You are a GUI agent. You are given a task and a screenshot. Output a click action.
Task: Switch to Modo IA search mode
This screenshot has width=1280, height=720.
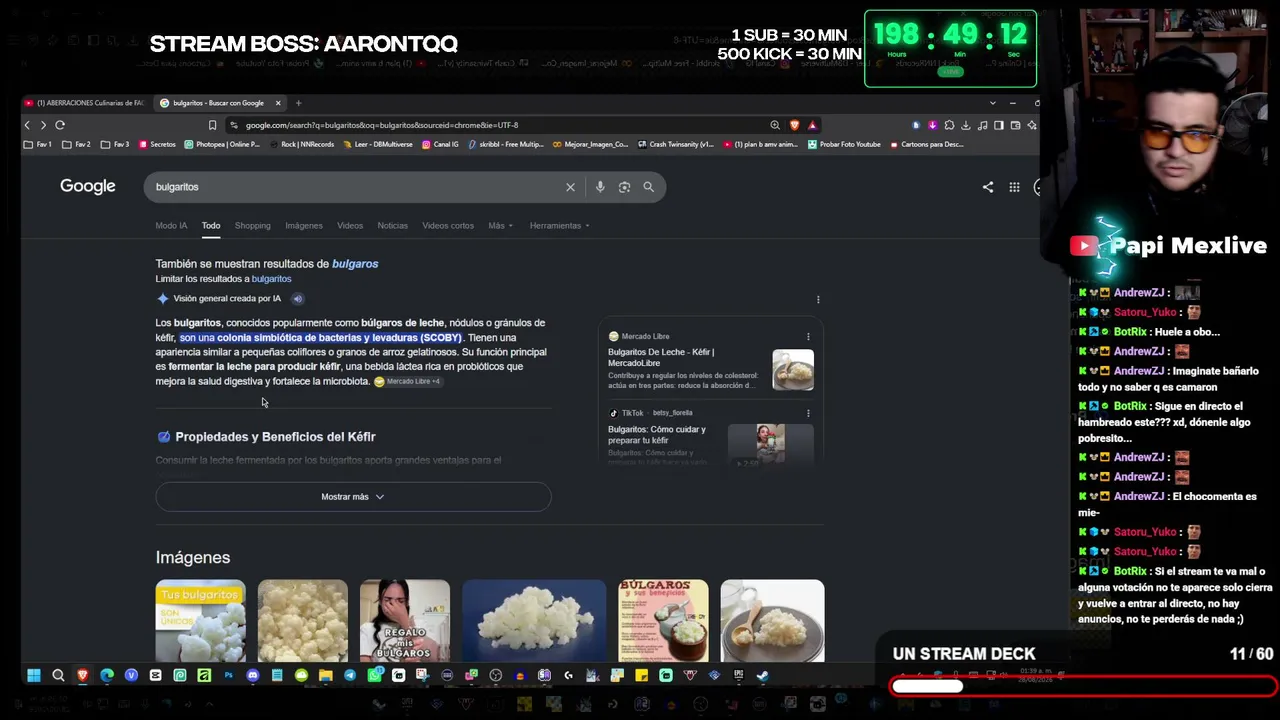click(x=171, y=226)
